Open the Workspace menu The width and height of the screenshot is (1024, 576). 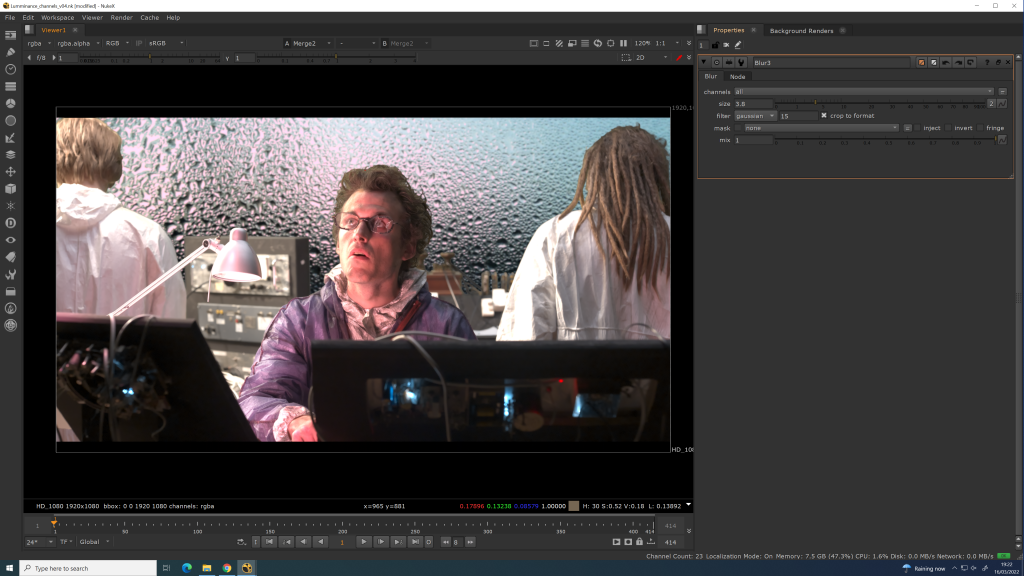tap(57, 18)
